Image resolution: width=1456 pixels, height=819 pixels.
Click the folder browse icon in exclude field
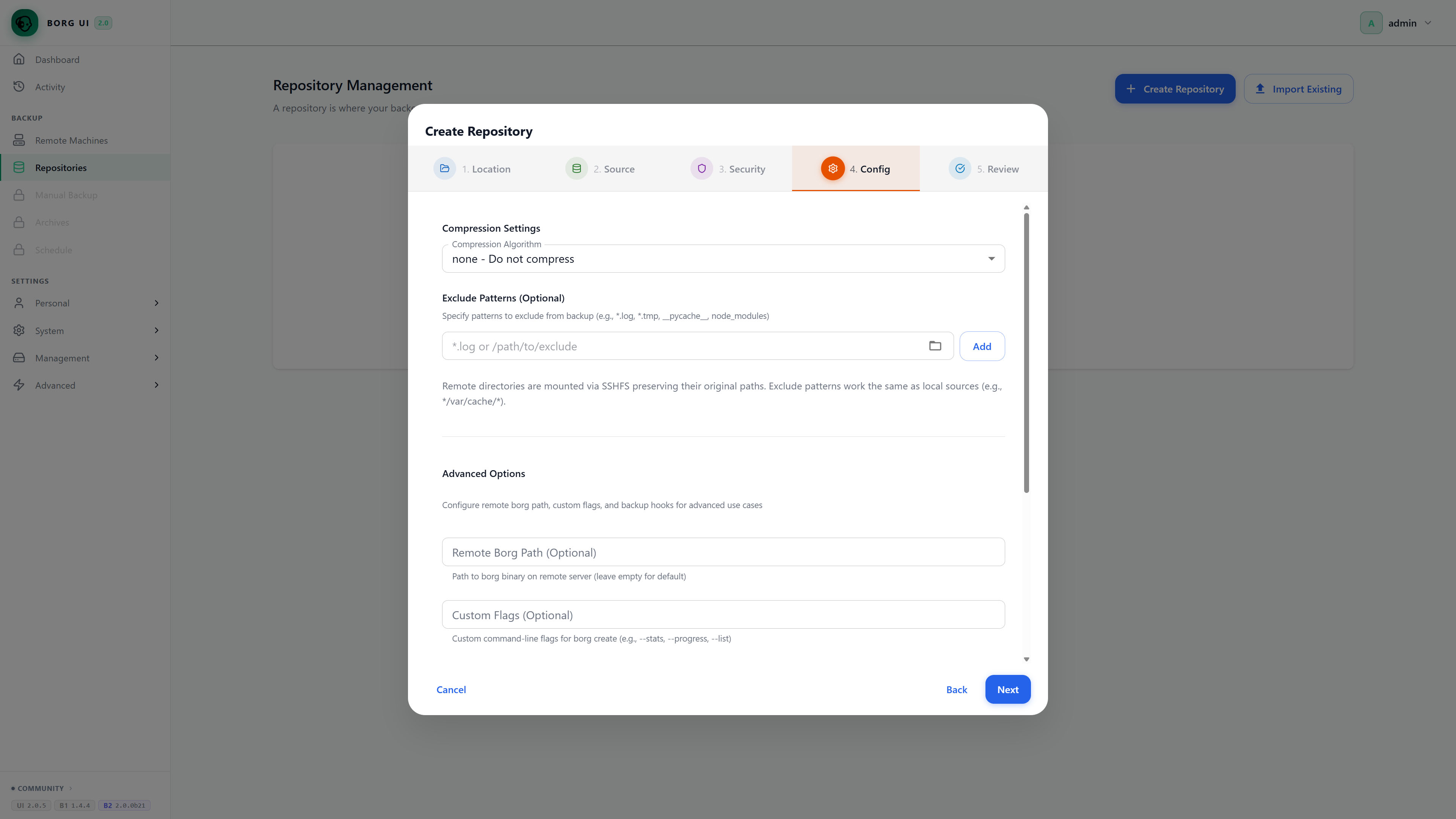point(935,346)
